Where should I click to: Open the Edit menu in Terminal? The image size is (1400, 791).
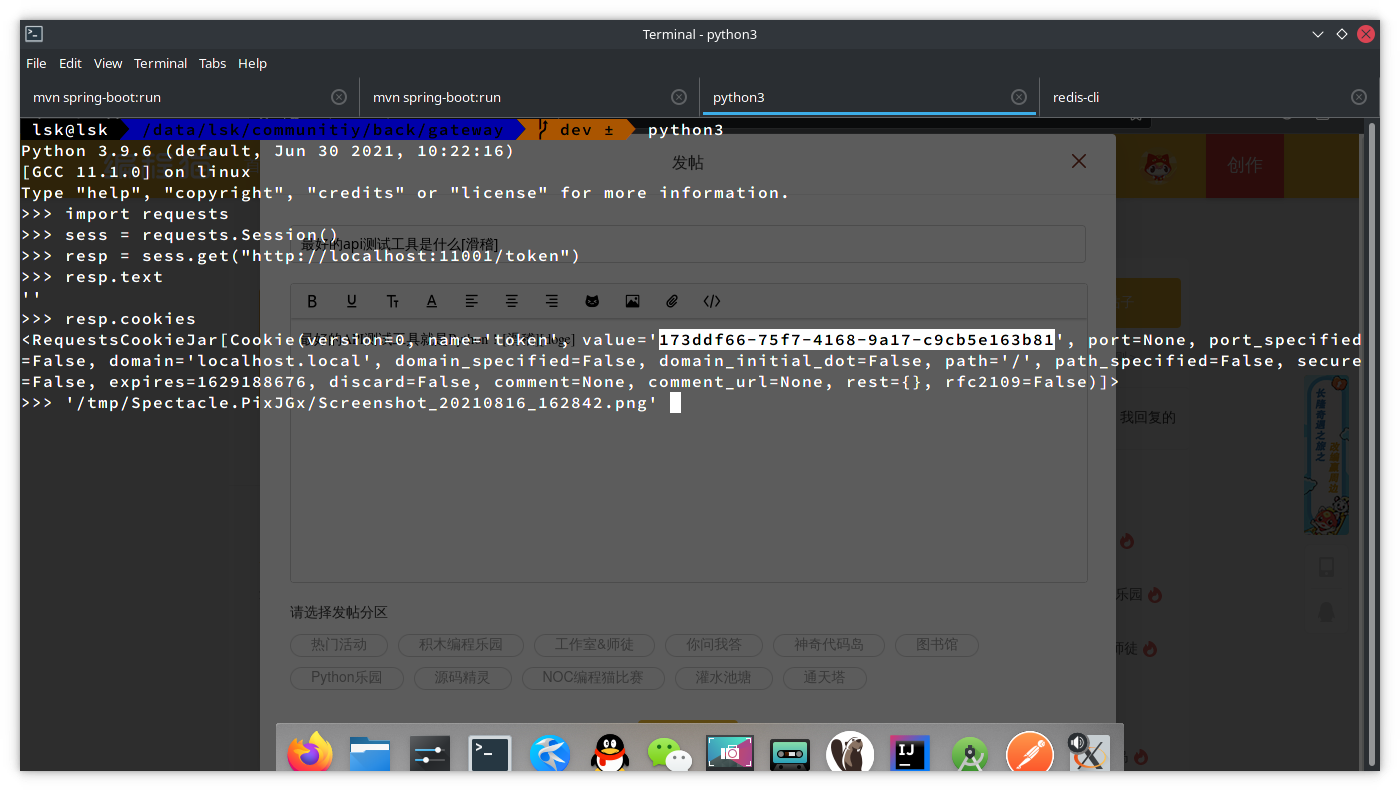click(70, 63)
